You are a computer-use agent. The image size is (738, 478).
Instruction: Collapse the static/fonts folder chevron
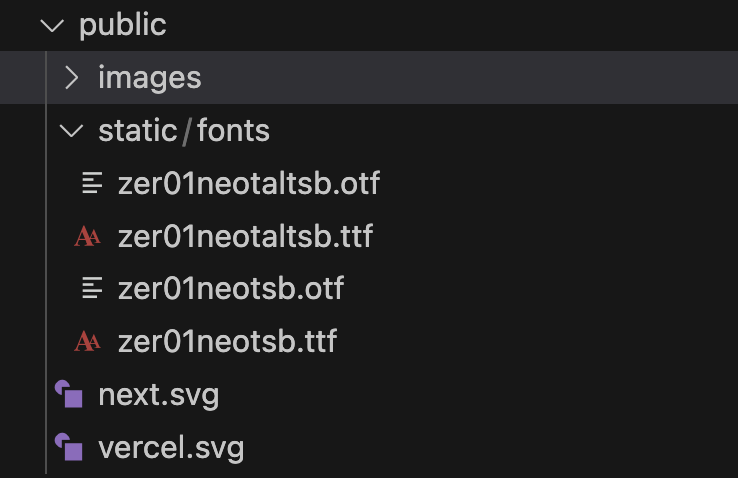tap(71, 131)
